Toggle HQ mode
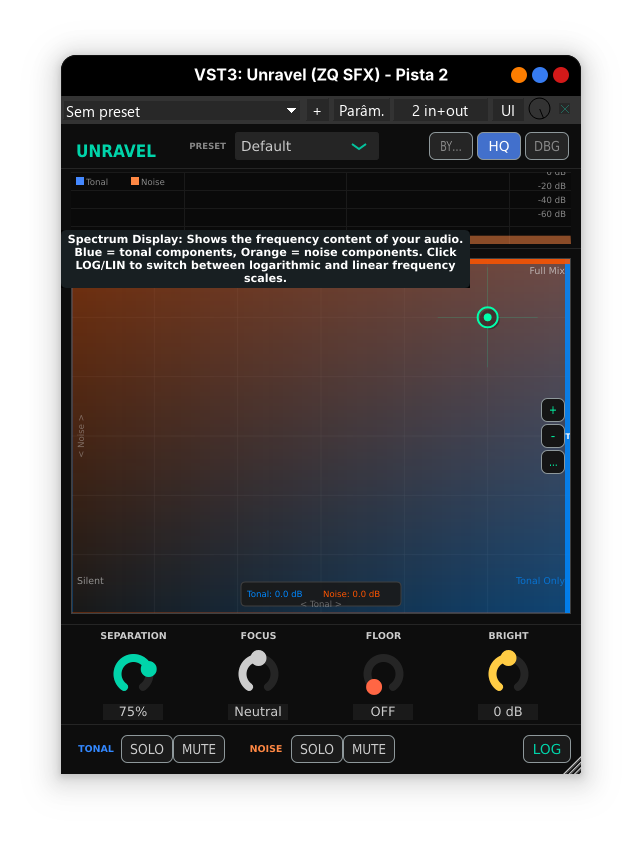This screenshot has width=642, height=841. [x=498, y=146]
